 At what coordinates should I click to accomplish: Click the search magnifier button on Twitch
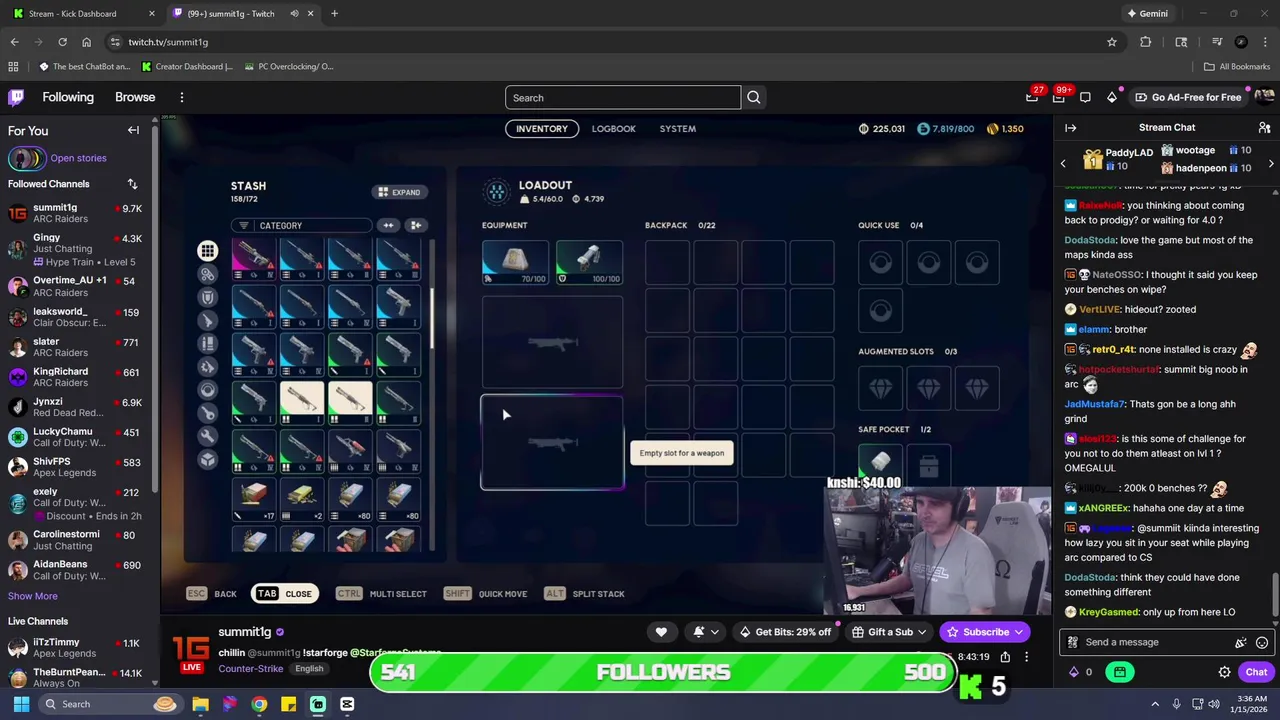pyautogui.click(x=754, y=97)
